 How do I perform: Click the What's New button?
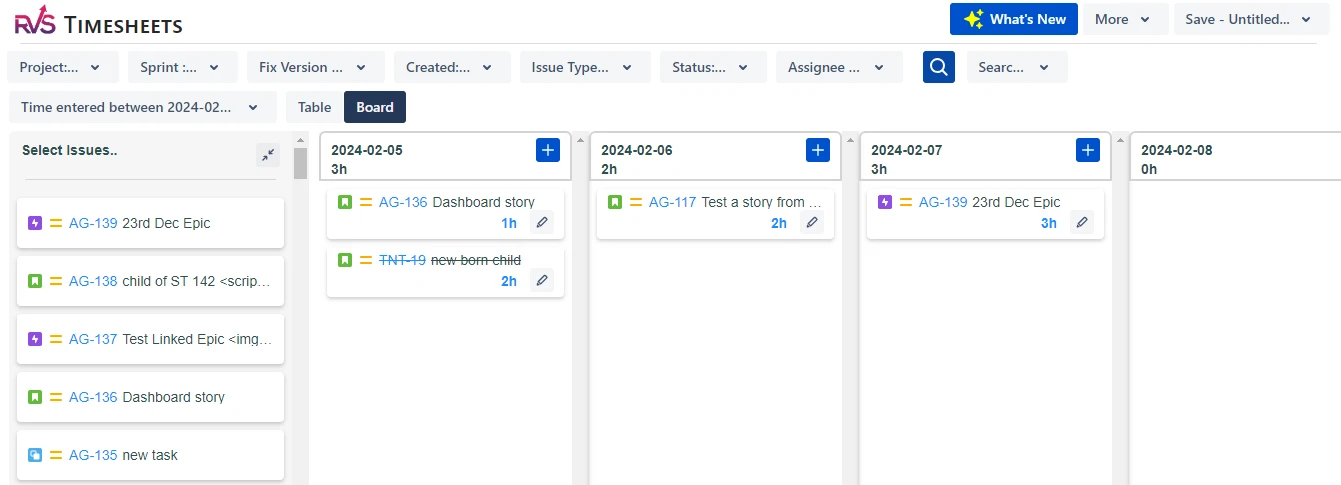click(1014, 19)
